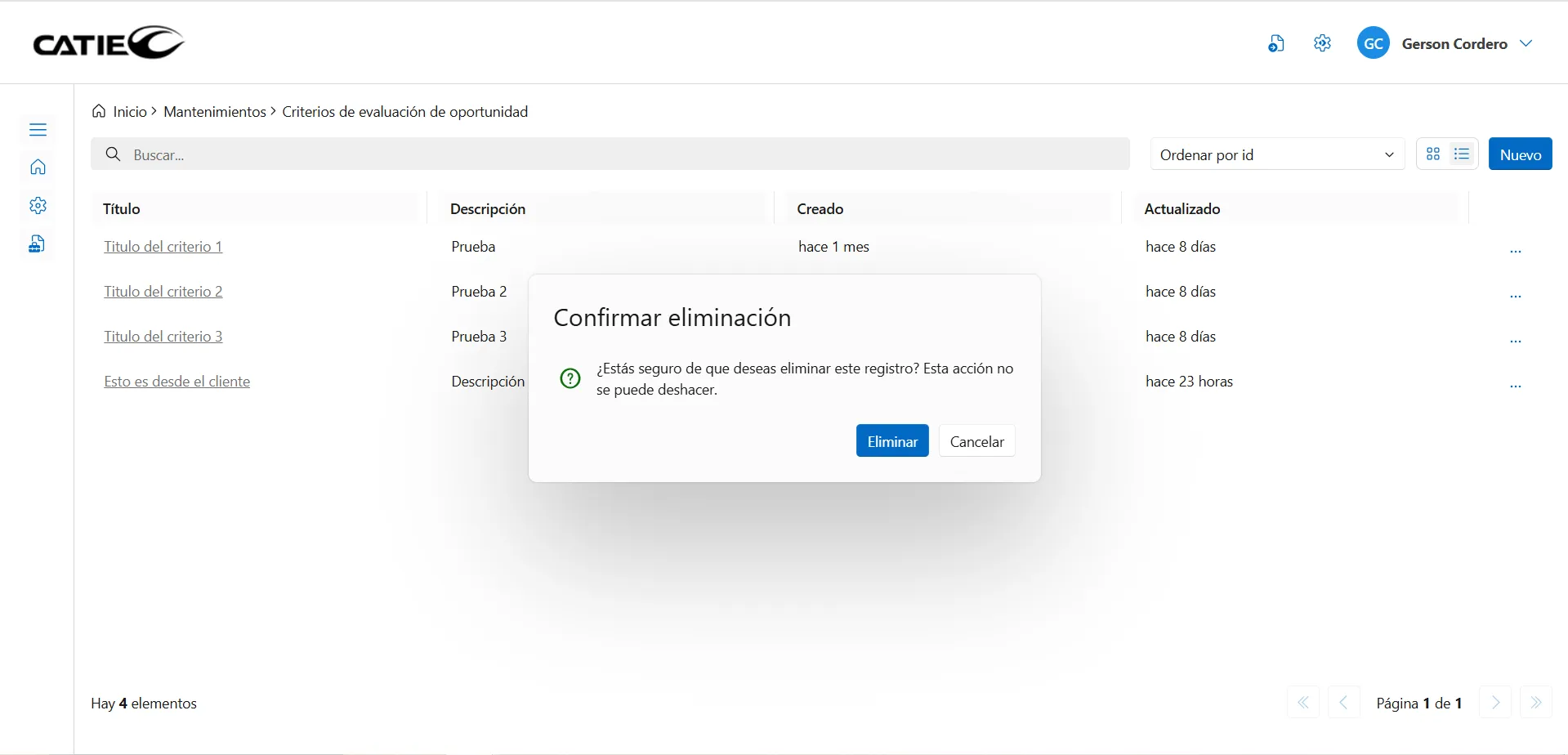This screenshot has width=1568, height=755.
Task: Click the CATIE logo
Action: [x=108, y=43]
